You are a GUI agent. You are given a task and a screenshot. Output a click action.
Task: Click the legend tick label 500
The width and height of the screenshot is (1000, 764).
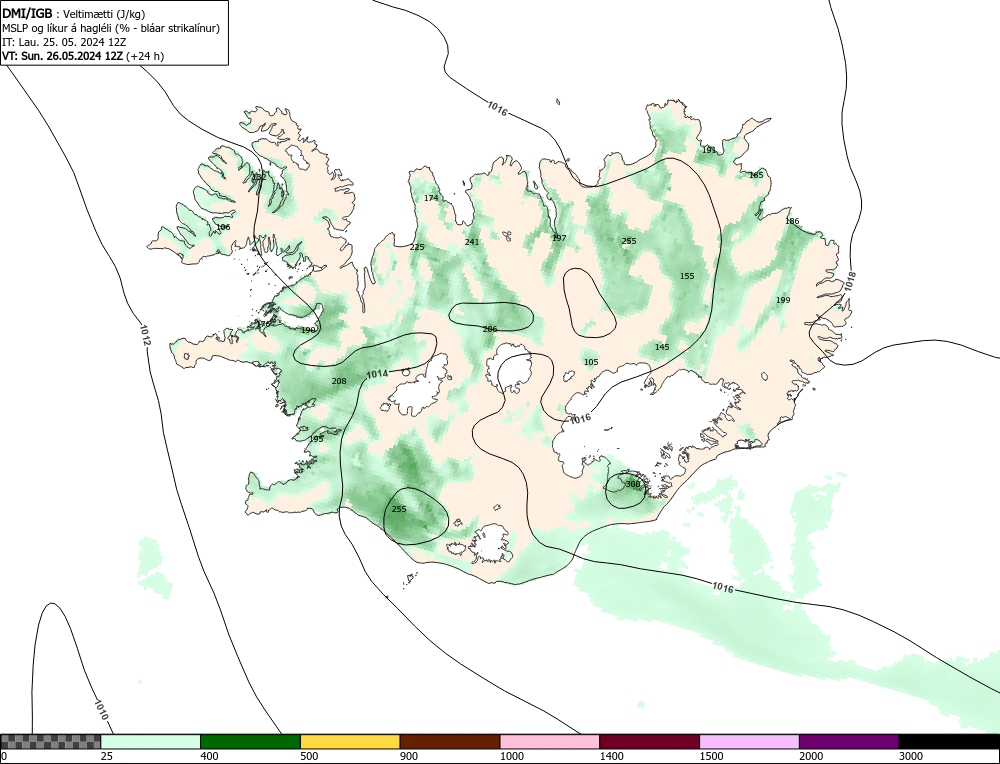click(x=309, y=757)
